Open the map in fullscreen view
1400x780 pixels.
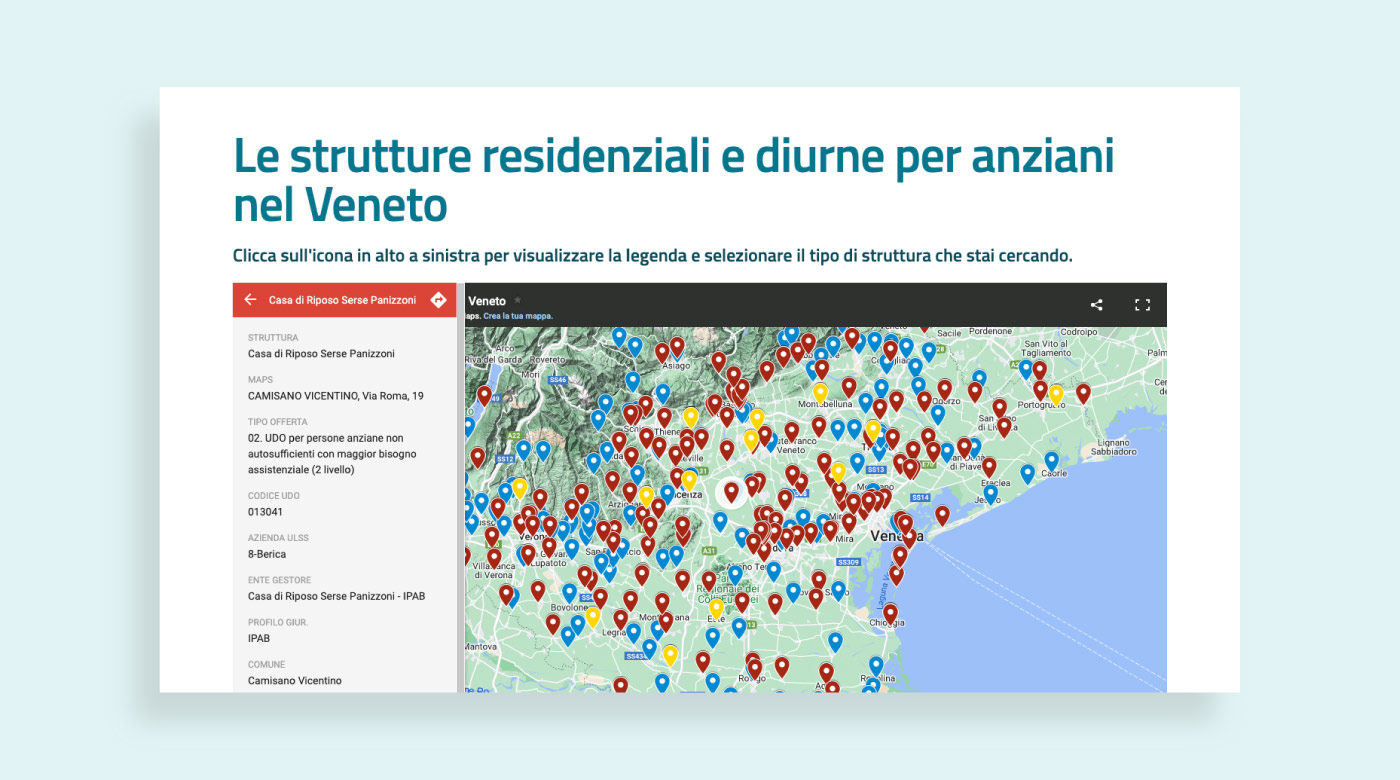1143,305
